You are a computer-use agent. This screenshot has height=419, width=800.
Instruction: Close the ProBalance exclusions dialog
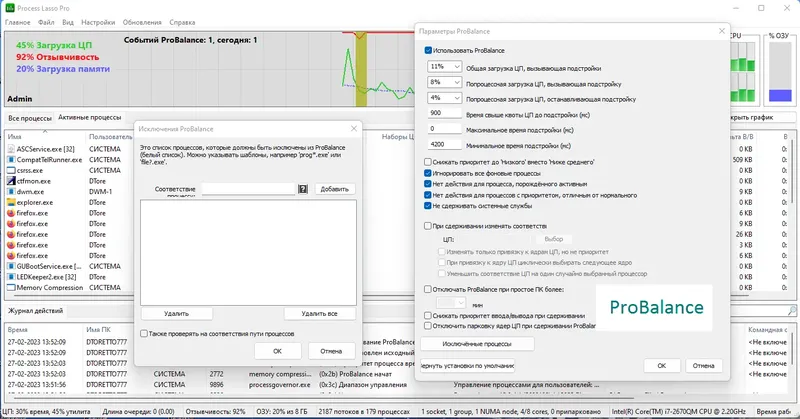click(354, 129)
